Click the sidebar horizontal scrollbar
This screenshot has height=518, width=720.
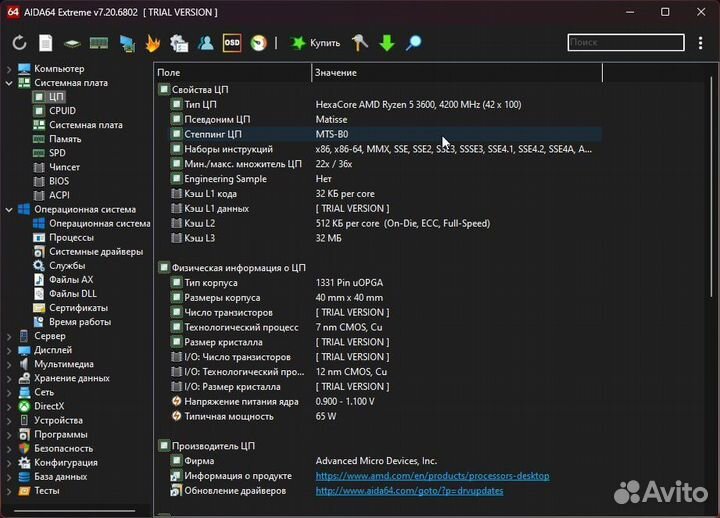coord(75,510)
